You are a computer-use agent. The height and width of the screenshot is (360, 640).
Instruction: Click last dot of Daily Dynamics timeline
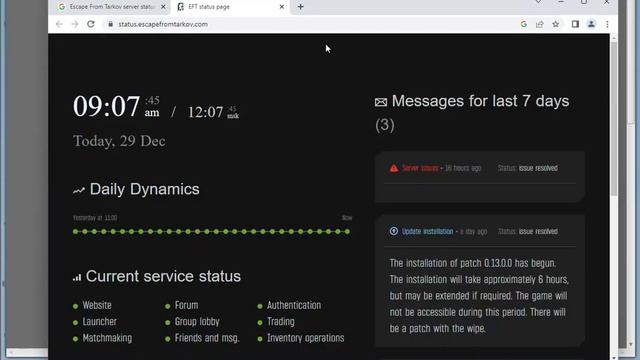click(347, 231)
